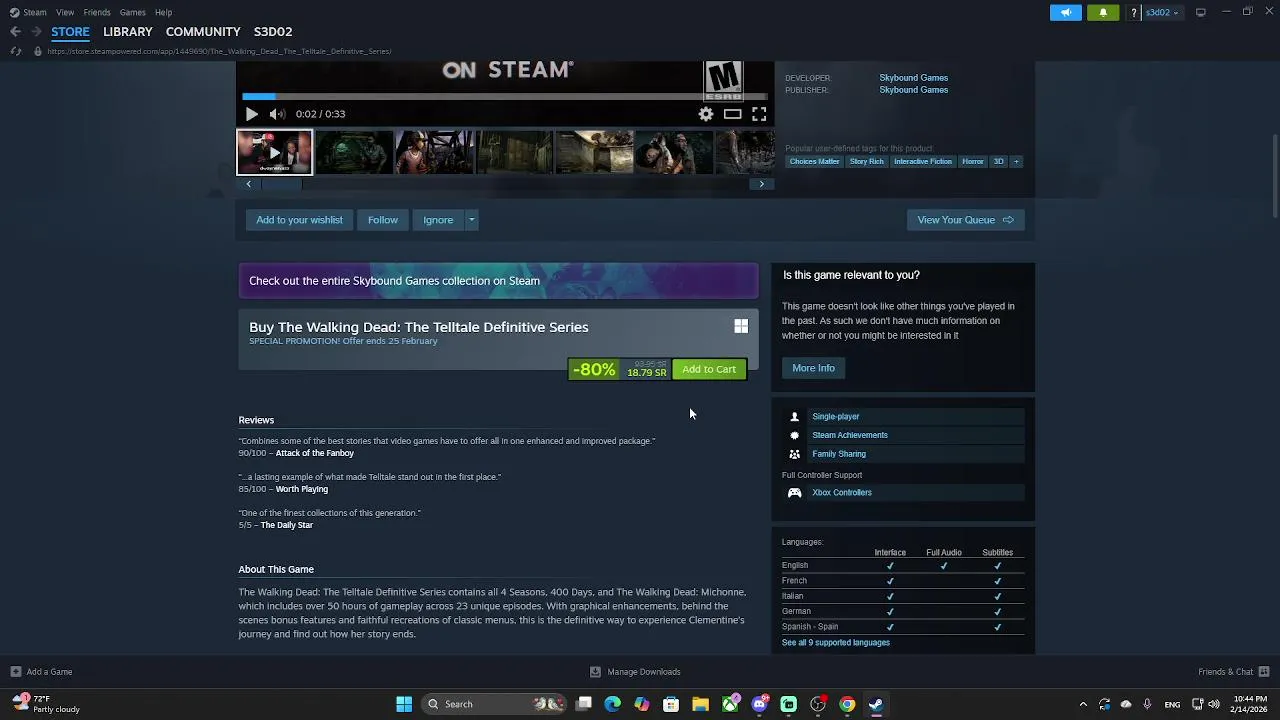Navigate forward with the arrow
Image resolution: width=1280 pixels, height=720 pixels.
37,32
